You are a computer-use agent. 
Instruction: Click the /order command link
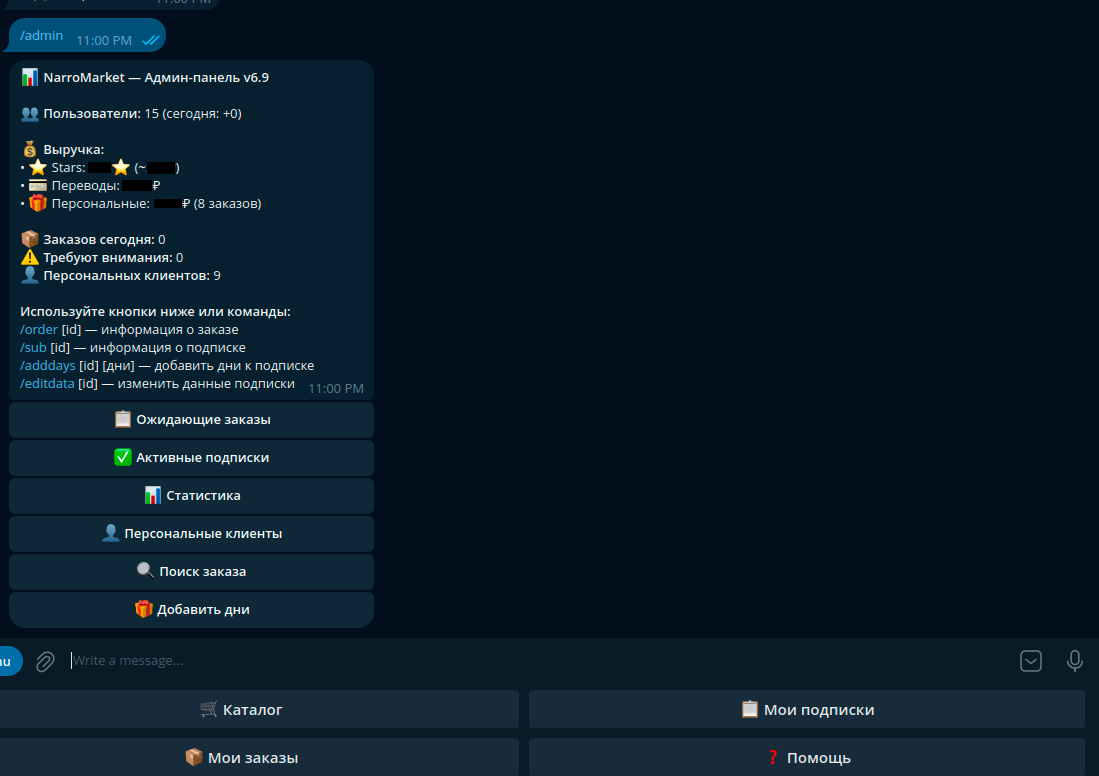click(39, 330)
